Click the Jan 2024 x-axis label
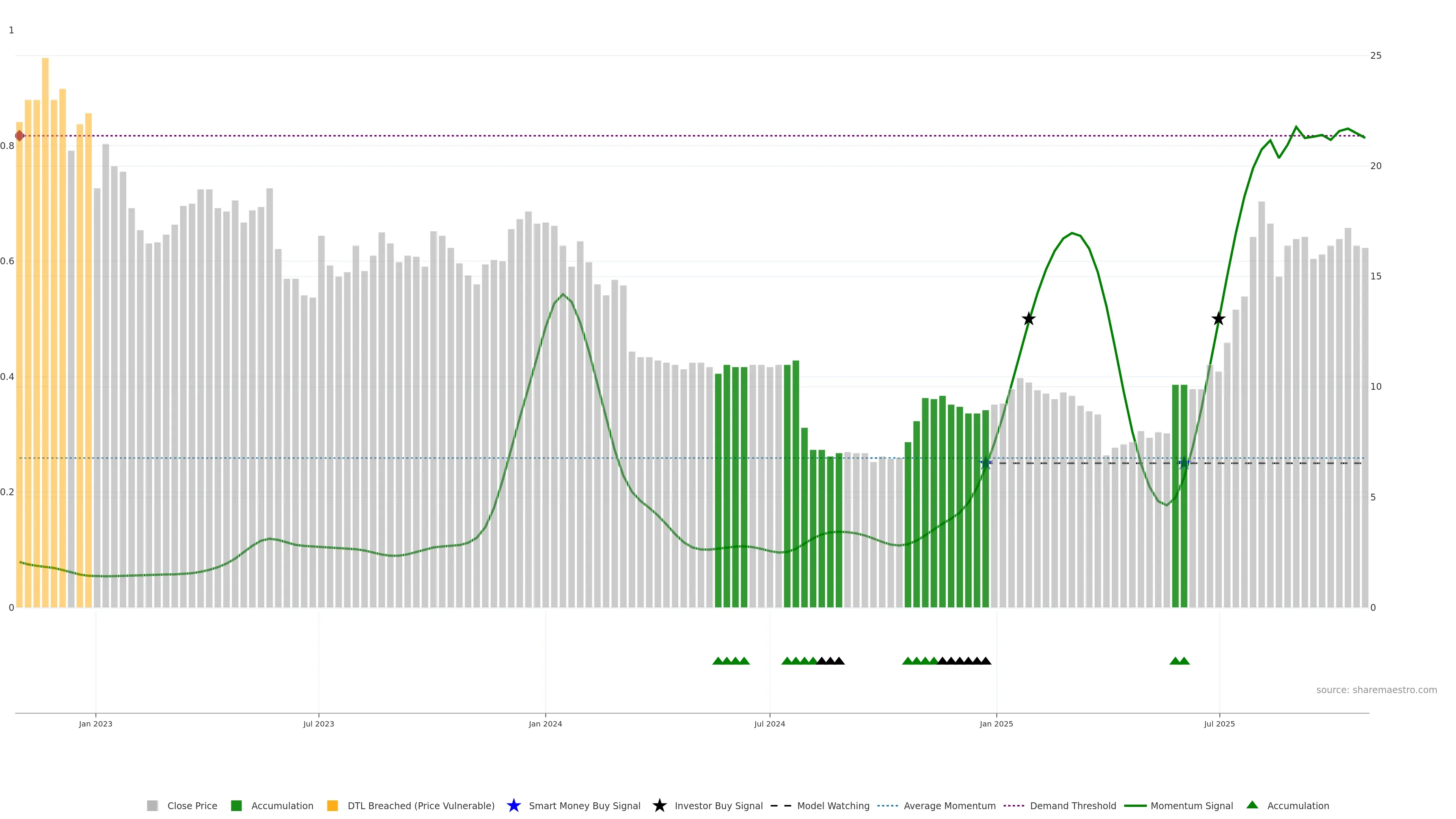This screenshot has height=819, width=1456. [545, 723]
